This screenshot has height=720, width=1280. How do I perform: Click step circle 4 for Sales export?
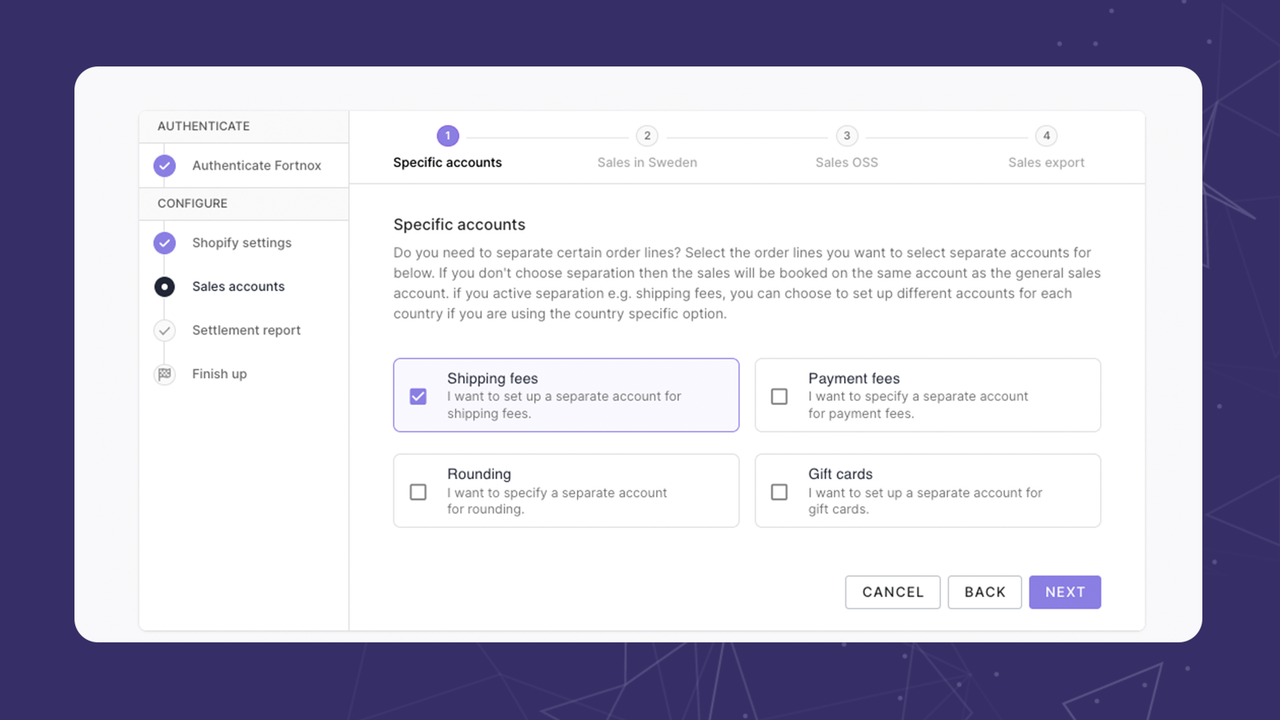click(1046, 136)
